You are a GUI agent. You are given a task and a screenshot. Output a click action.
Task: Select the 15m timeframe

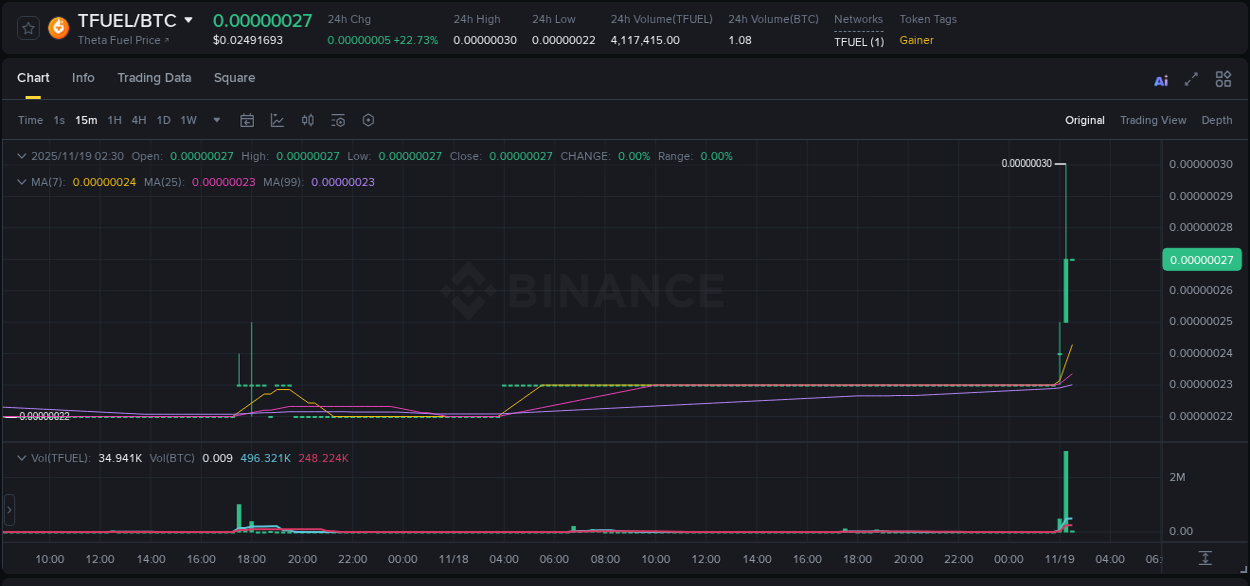(86, 119)
